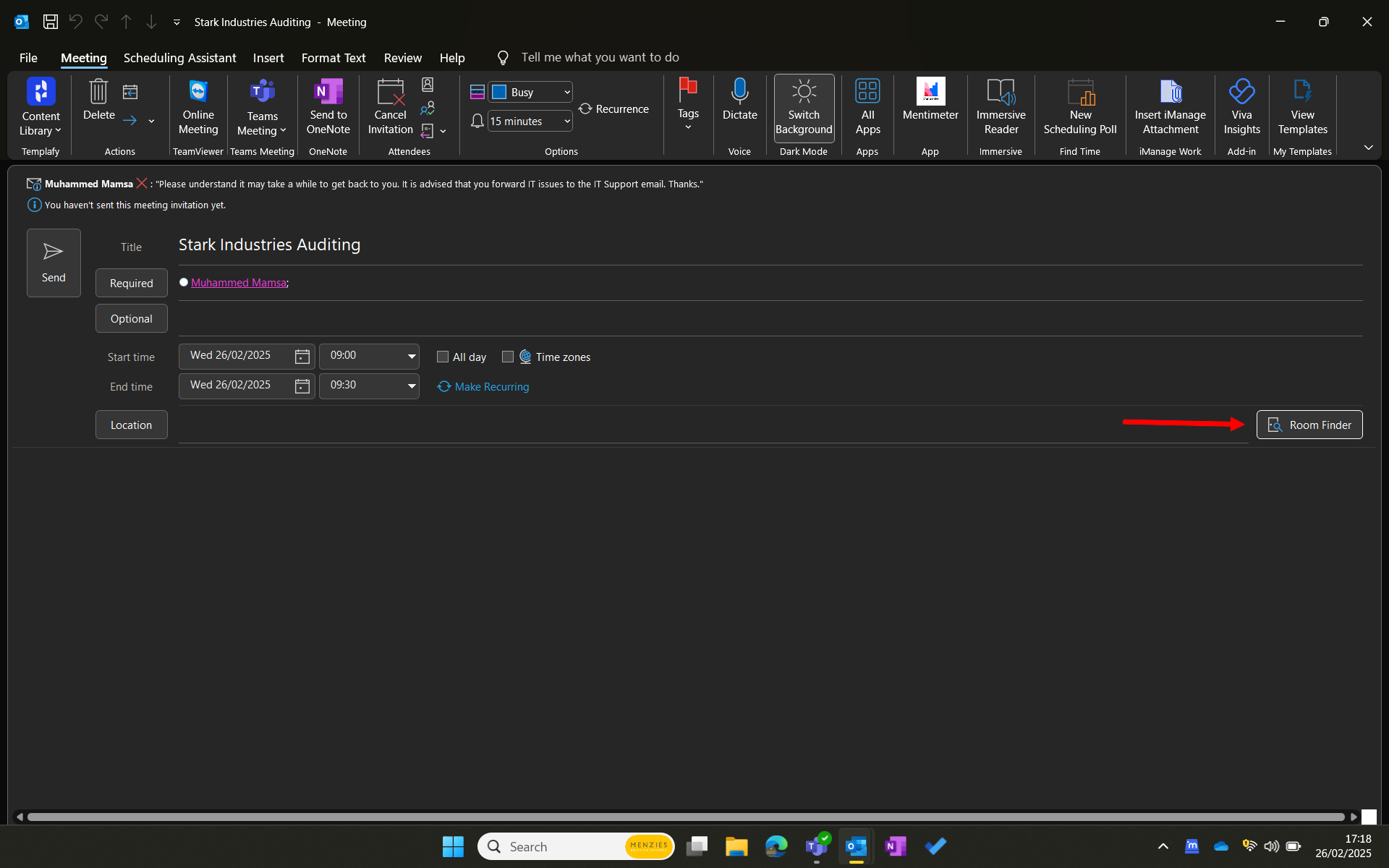Click the horizontal scrollbar at the bottom

tap(685, 817)
